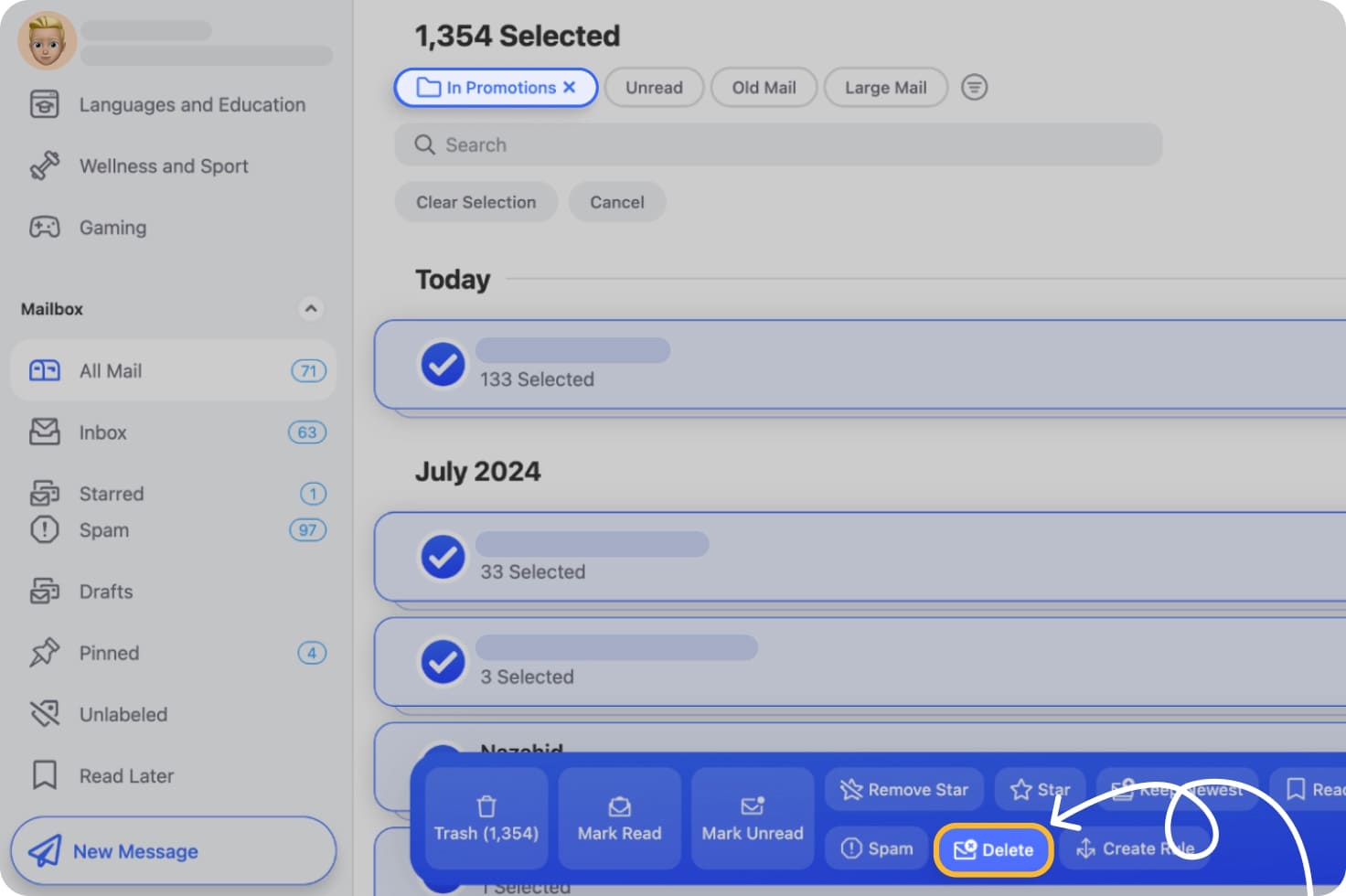The width and height of the screenshot is (1346, 896).
Task: Compose a New Message
Action: (173, 850)
